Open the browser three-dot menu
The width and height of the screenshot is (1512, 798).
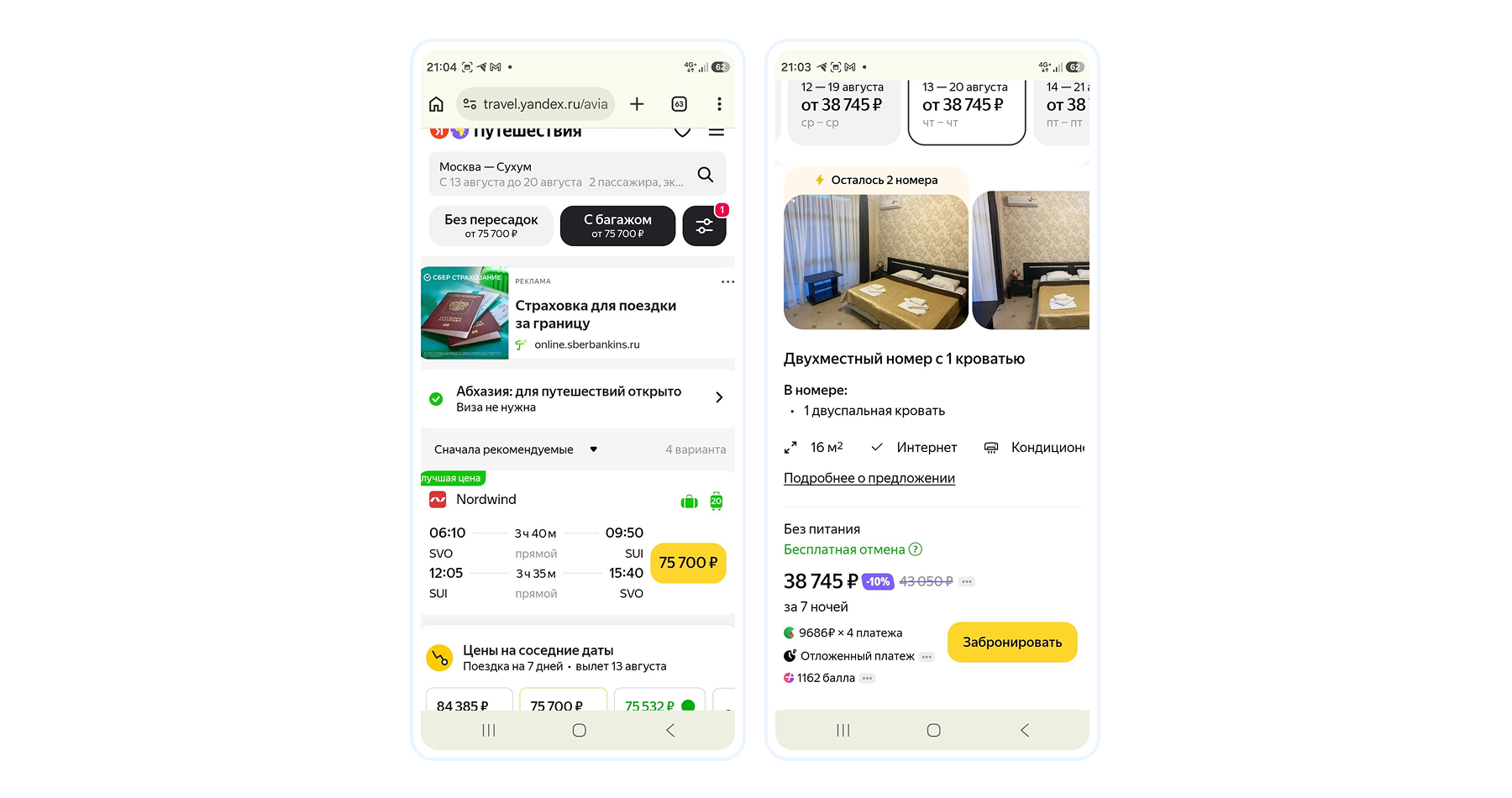pos(719,104)
